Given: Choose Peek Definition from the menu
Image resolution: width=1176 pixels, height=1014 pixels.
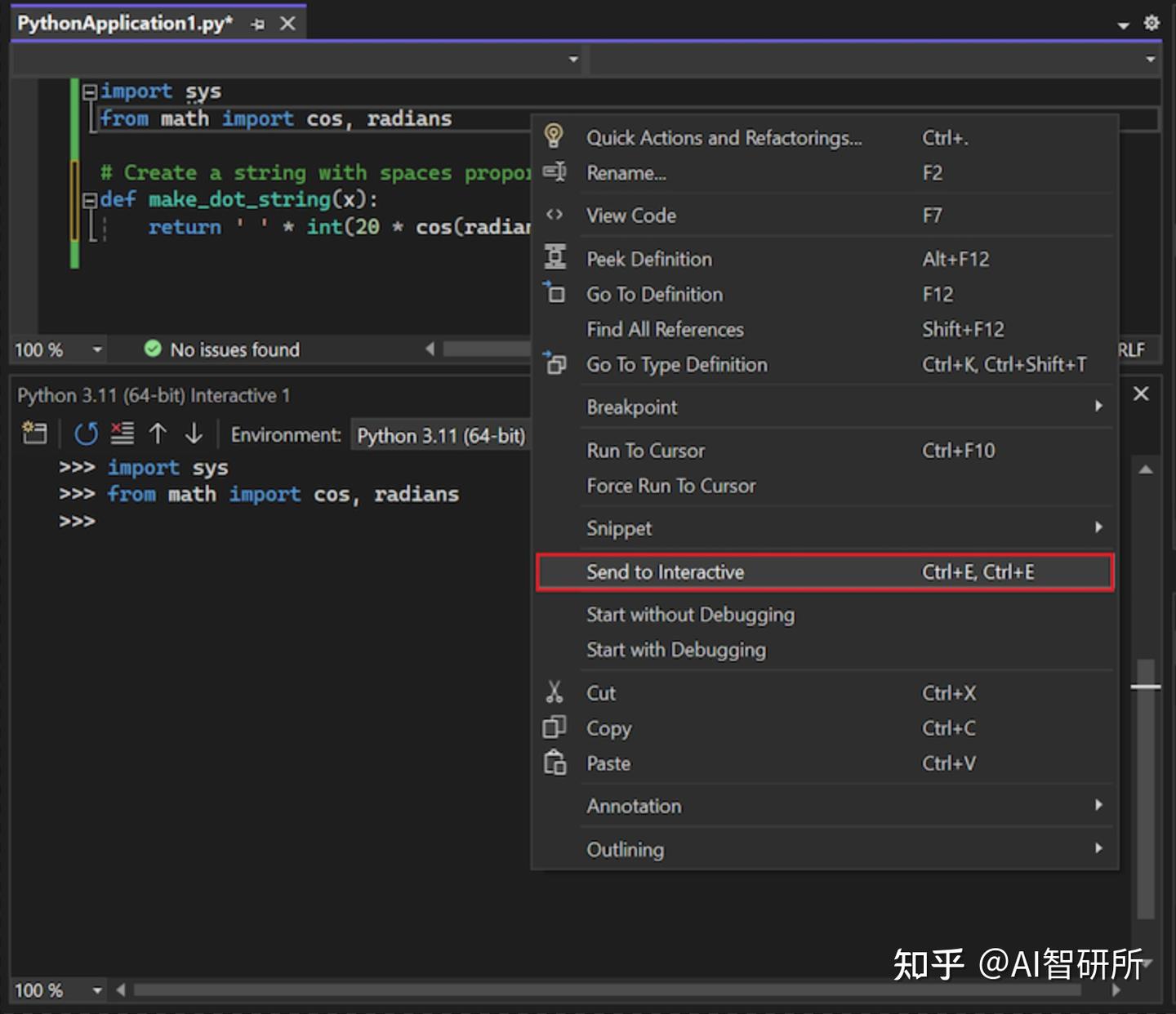Looking at the screenshot, I should pyautogui.click(x=649, y=259).
